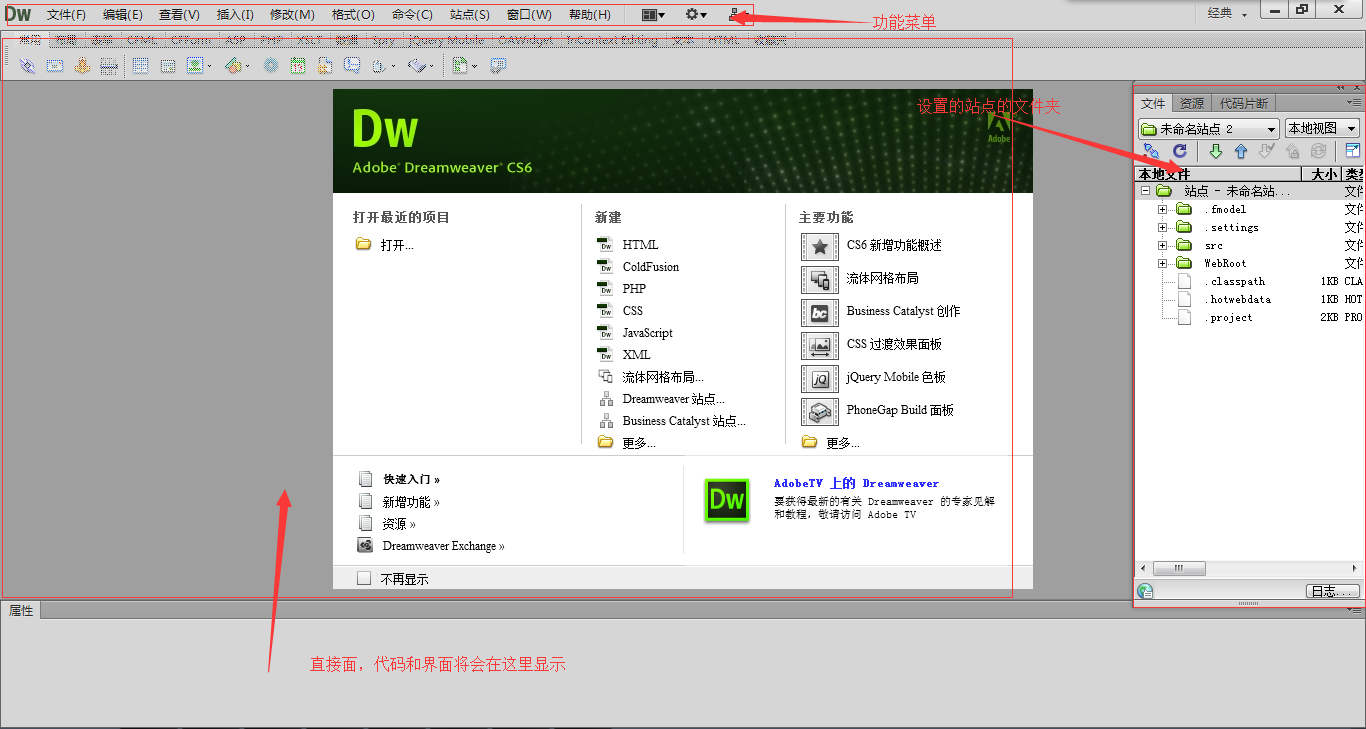
Task: Open the Media insert dropdown
Action: [237, 66]
